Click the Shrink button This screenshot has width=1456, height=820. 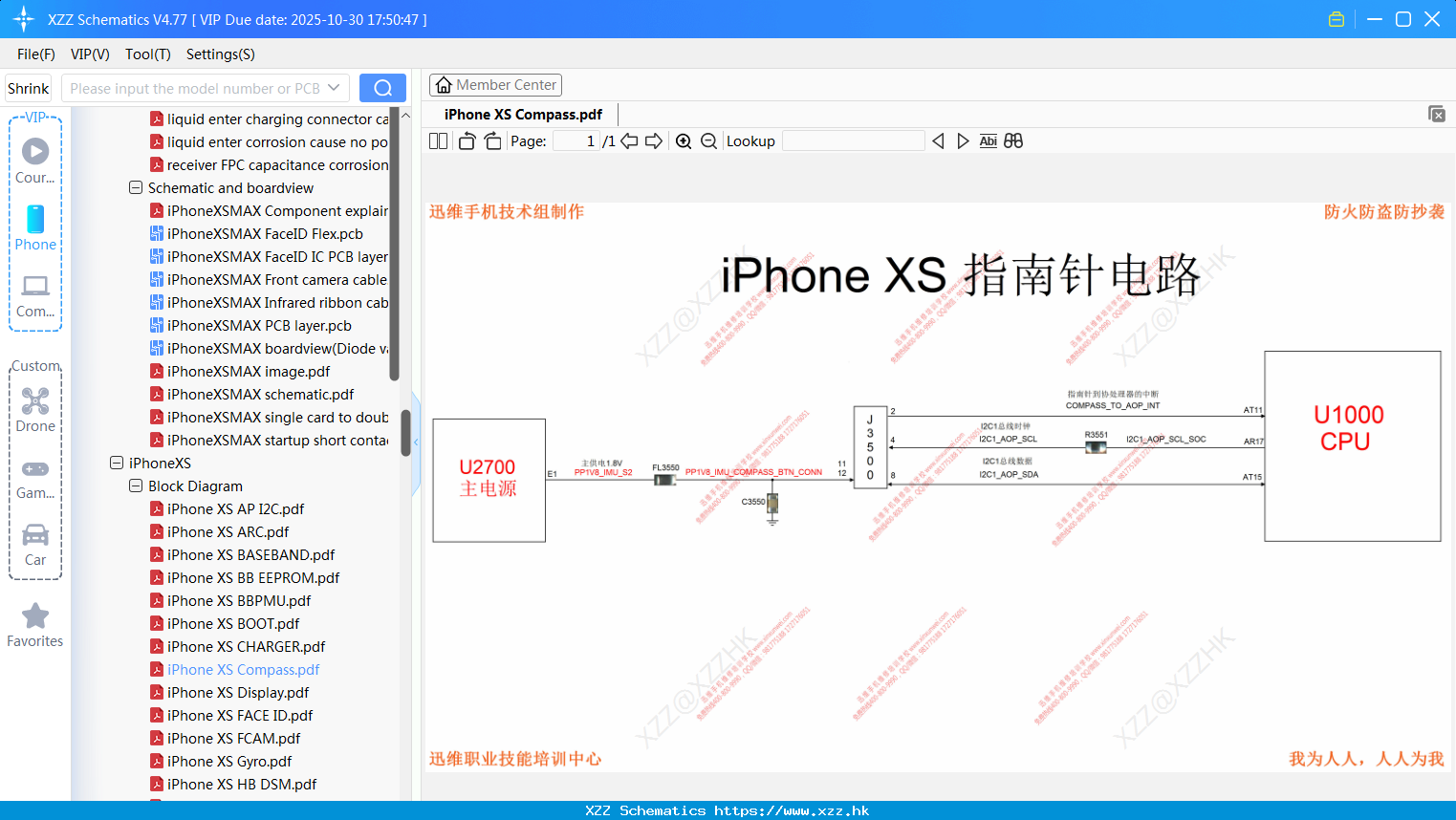click(x=28, y=88)
